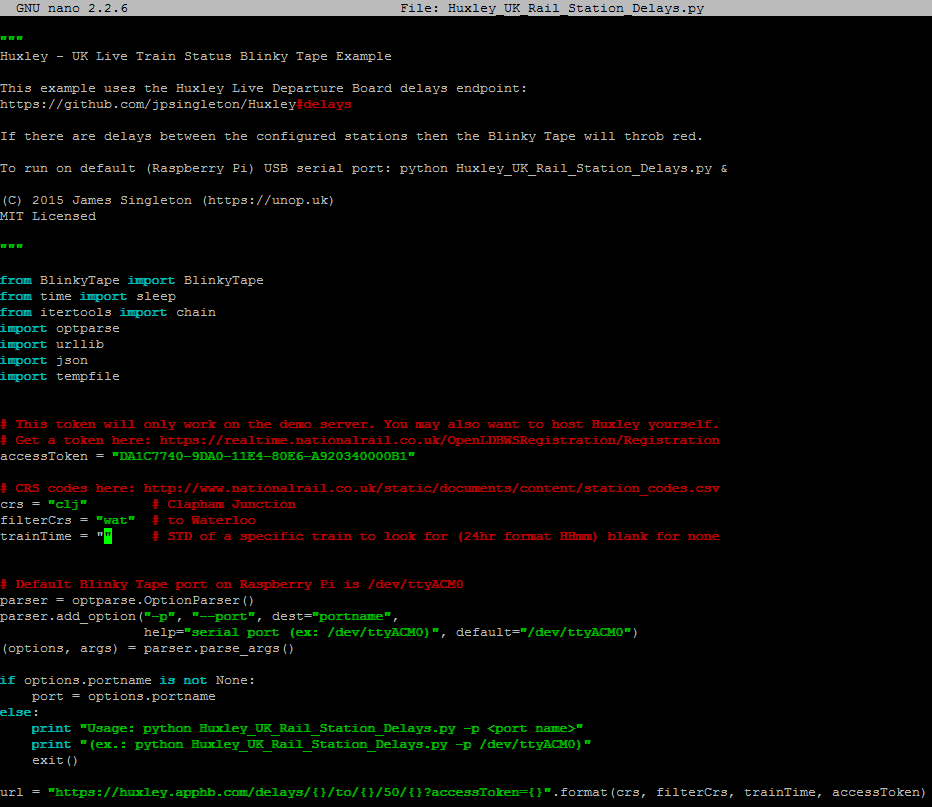Click the print '(ex.: python Huxley...' line
This screenshot has width=932, height=807.
coord(311,745)
